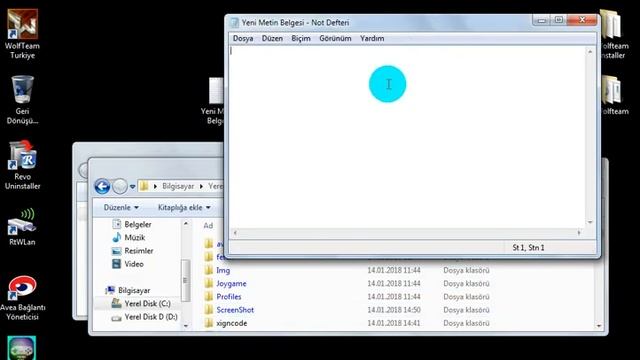Click the ScreenShot folder icon
Screen dimensions: 640x360
[209, 310]
